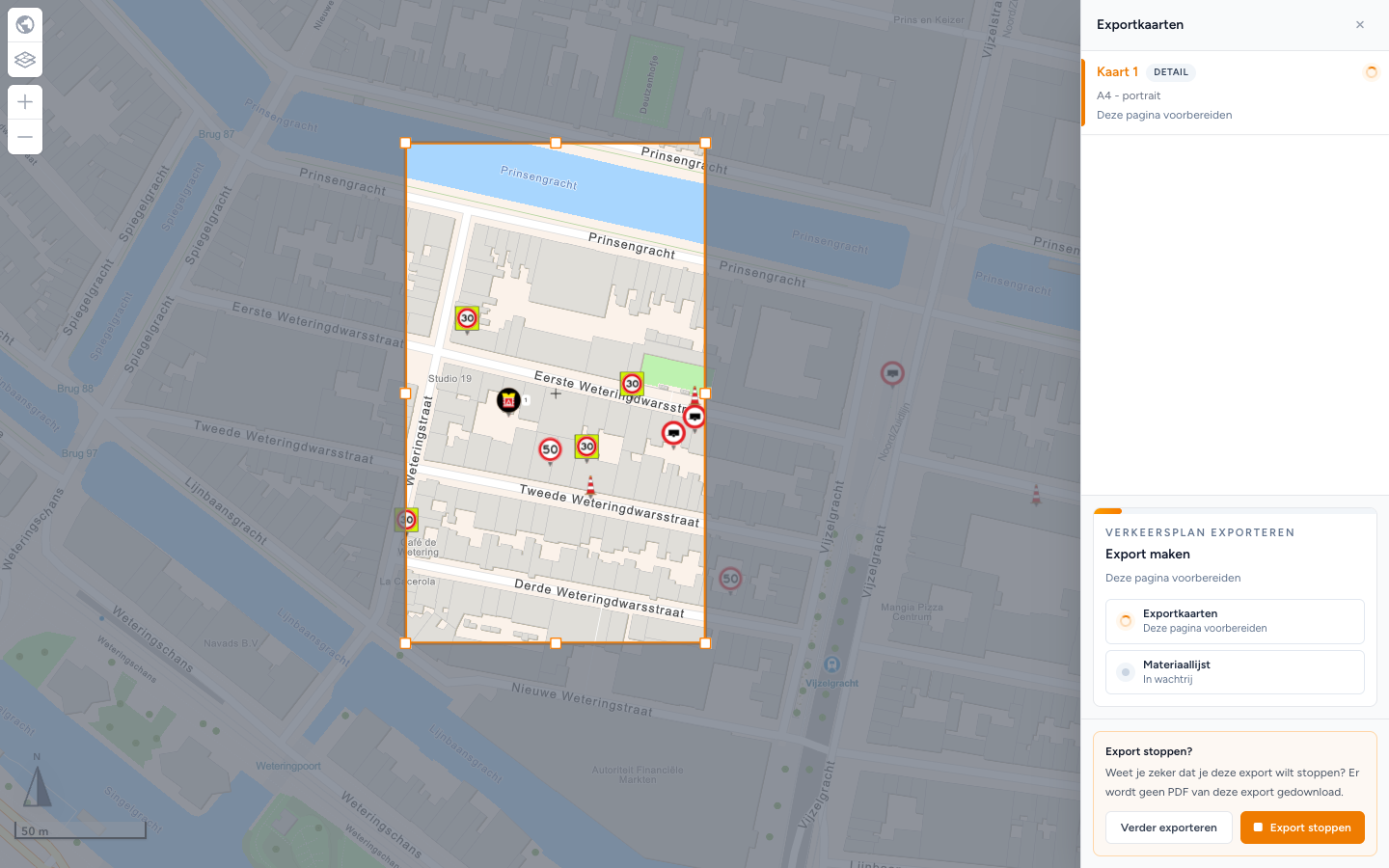Click the Export stoppen button
1389x868 pixels.
[1302, 827]
